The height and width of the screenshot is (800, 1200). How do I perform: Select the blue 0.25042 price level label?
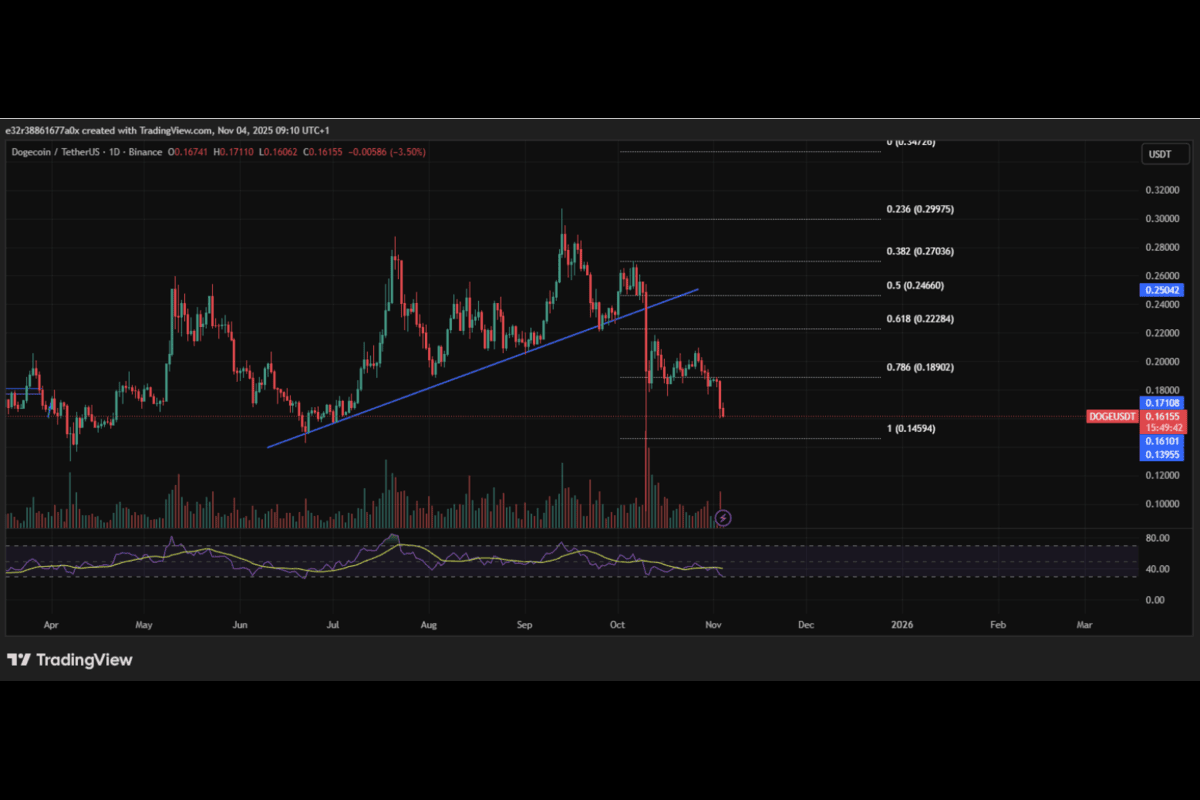(1162, 290)
